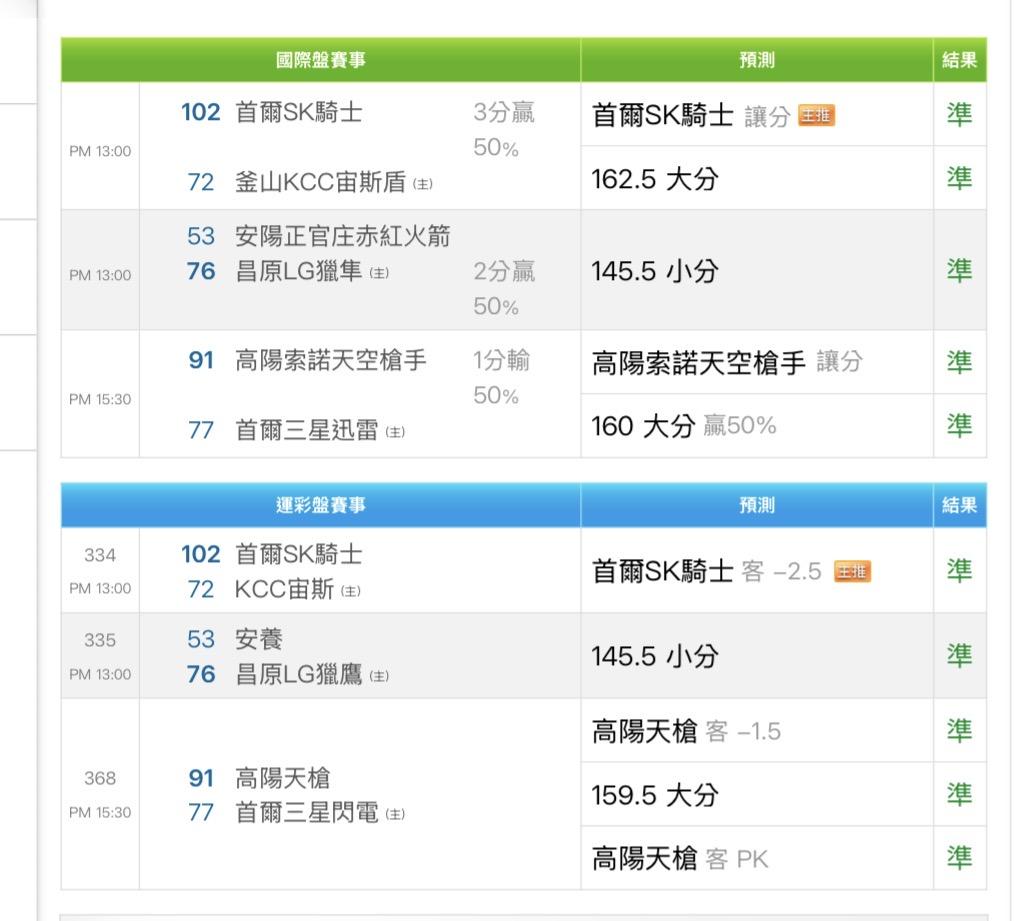Click score 102 in the international table
The image size is (1023, 921).
(x=201, y=112)
